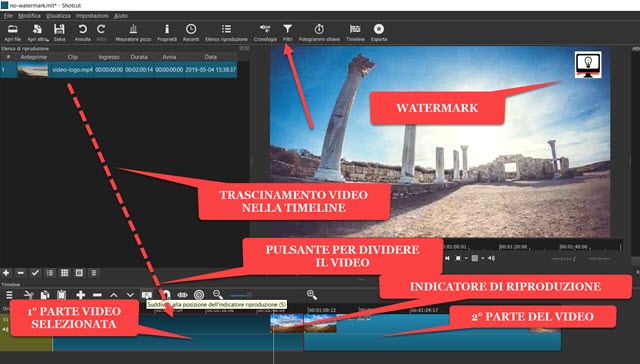640x364 pixels.
Task: Click the video-logo.mp4 preview thumbnail
Action: (33, 70)
